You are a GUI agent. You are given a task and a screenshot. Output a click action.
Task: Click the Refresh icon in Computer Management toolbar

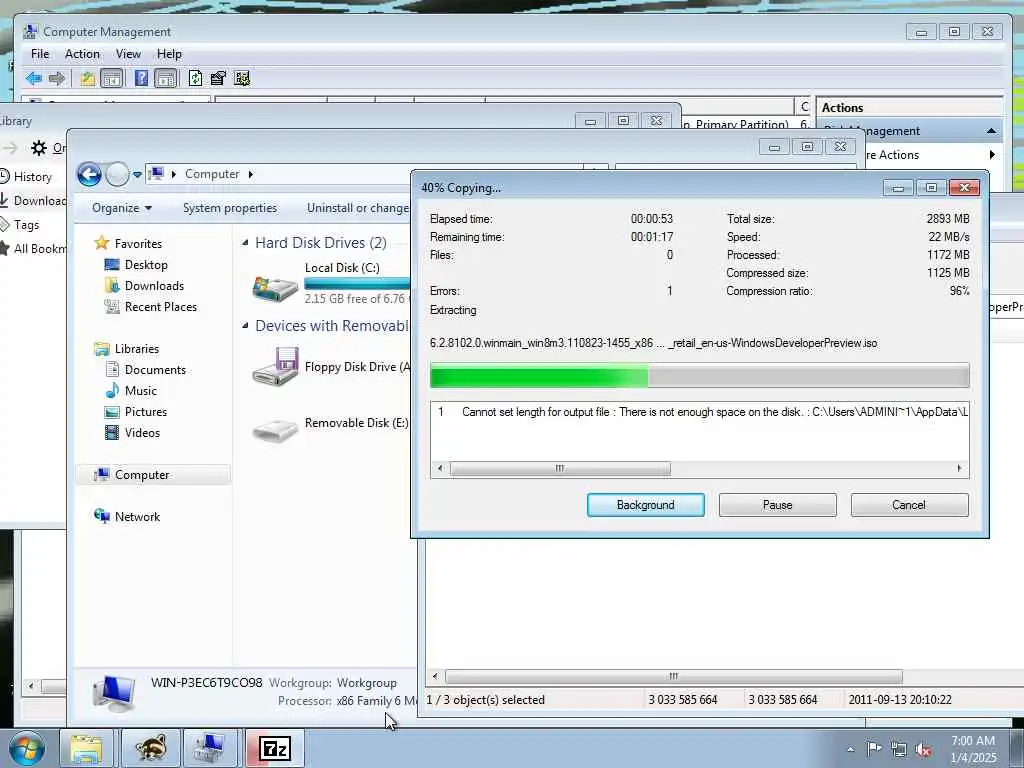pyautogui.click(x=195, y=79)
